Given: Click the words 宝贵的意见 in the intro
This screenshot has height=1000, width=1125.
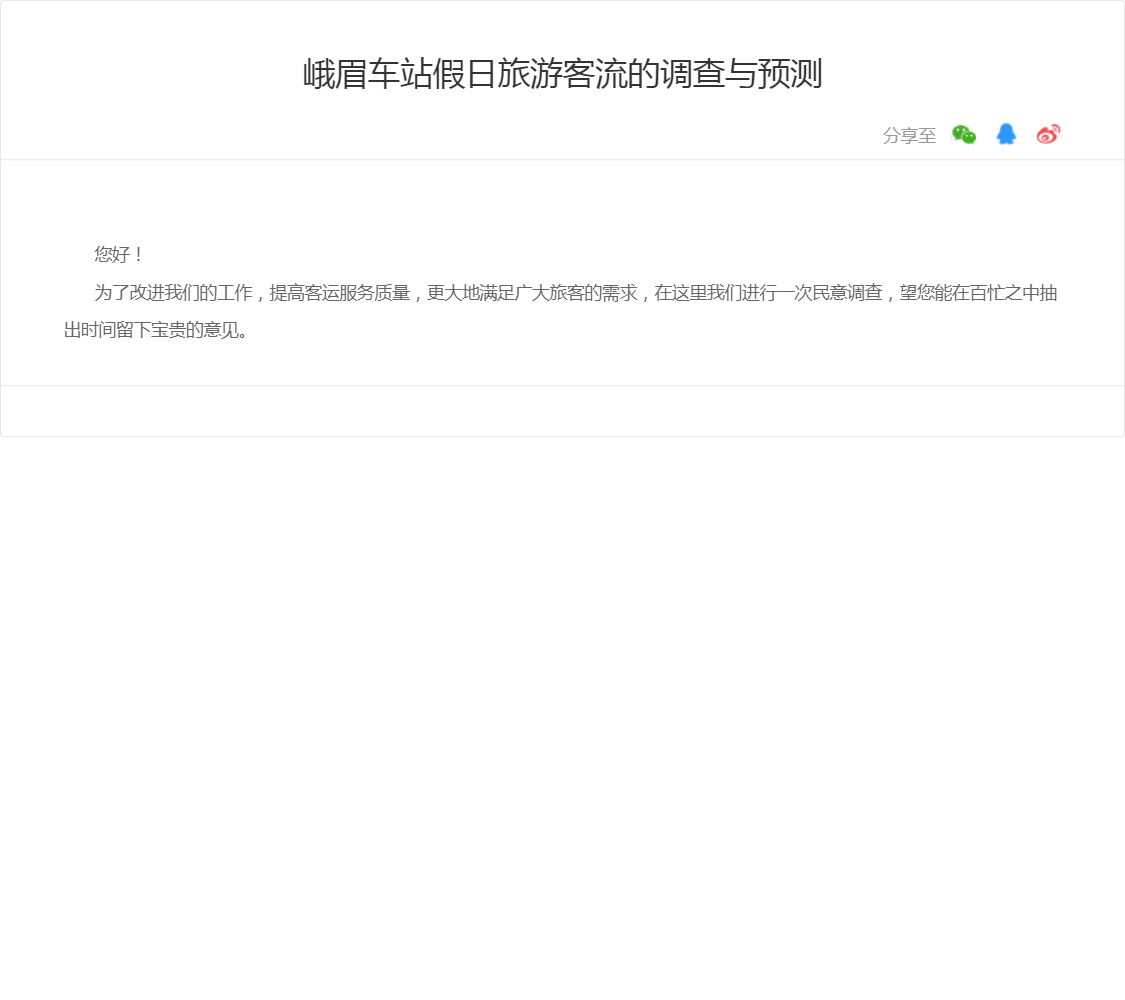Looking at the screenshot, I should tap(196, 330).
